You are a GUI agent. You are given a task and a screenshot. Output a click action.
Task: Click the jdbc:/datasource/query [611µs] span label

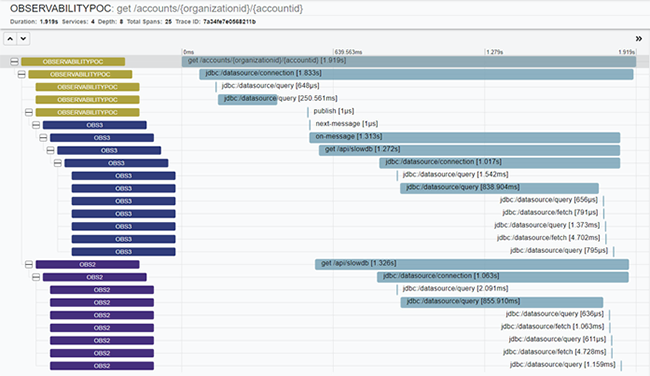pos(558,339)
